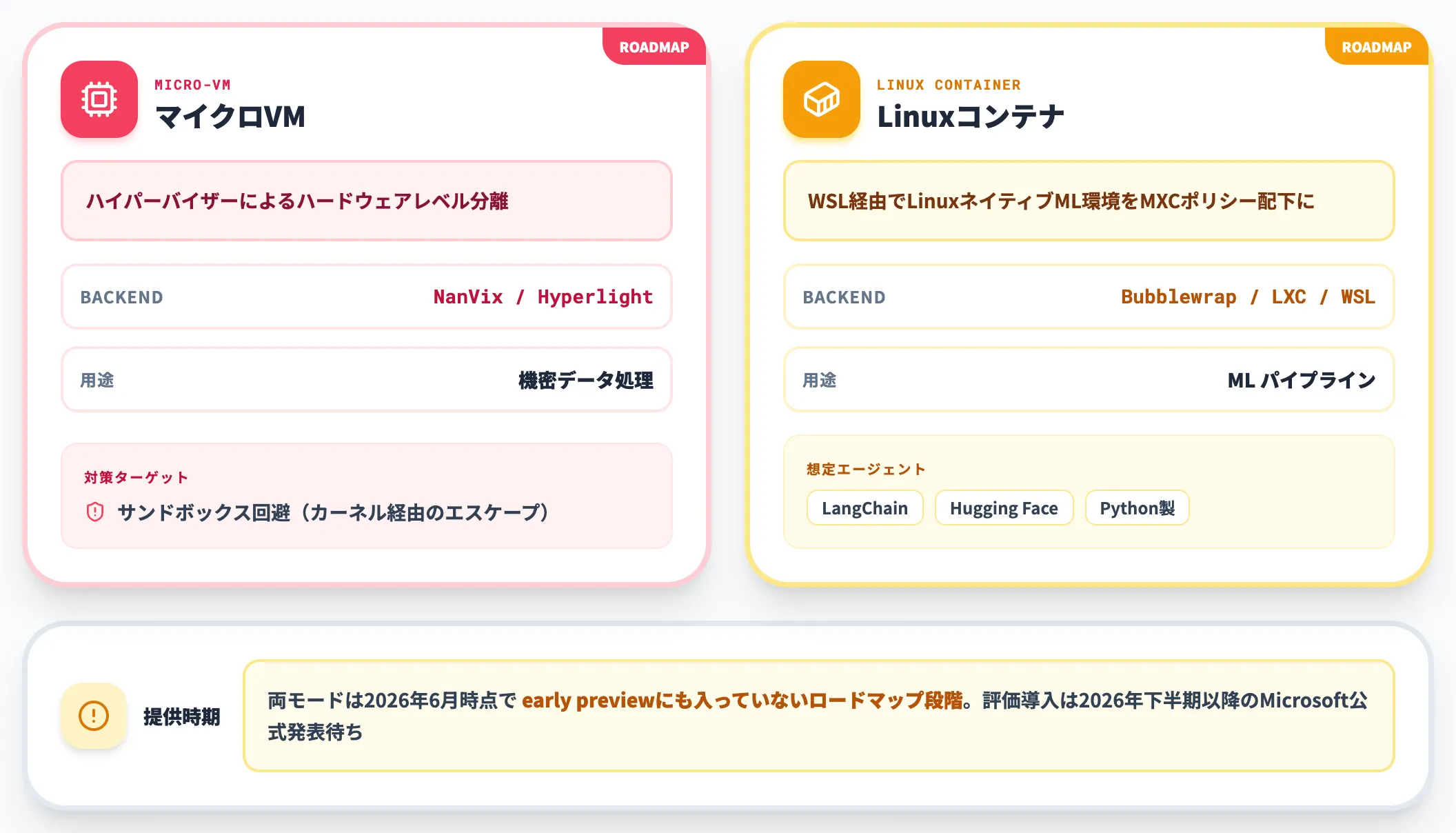Click the BACKEND label in Linuxコンテナ card
Image resolution: width=1456 pixels, height=833 pixels.
[844, 297]
